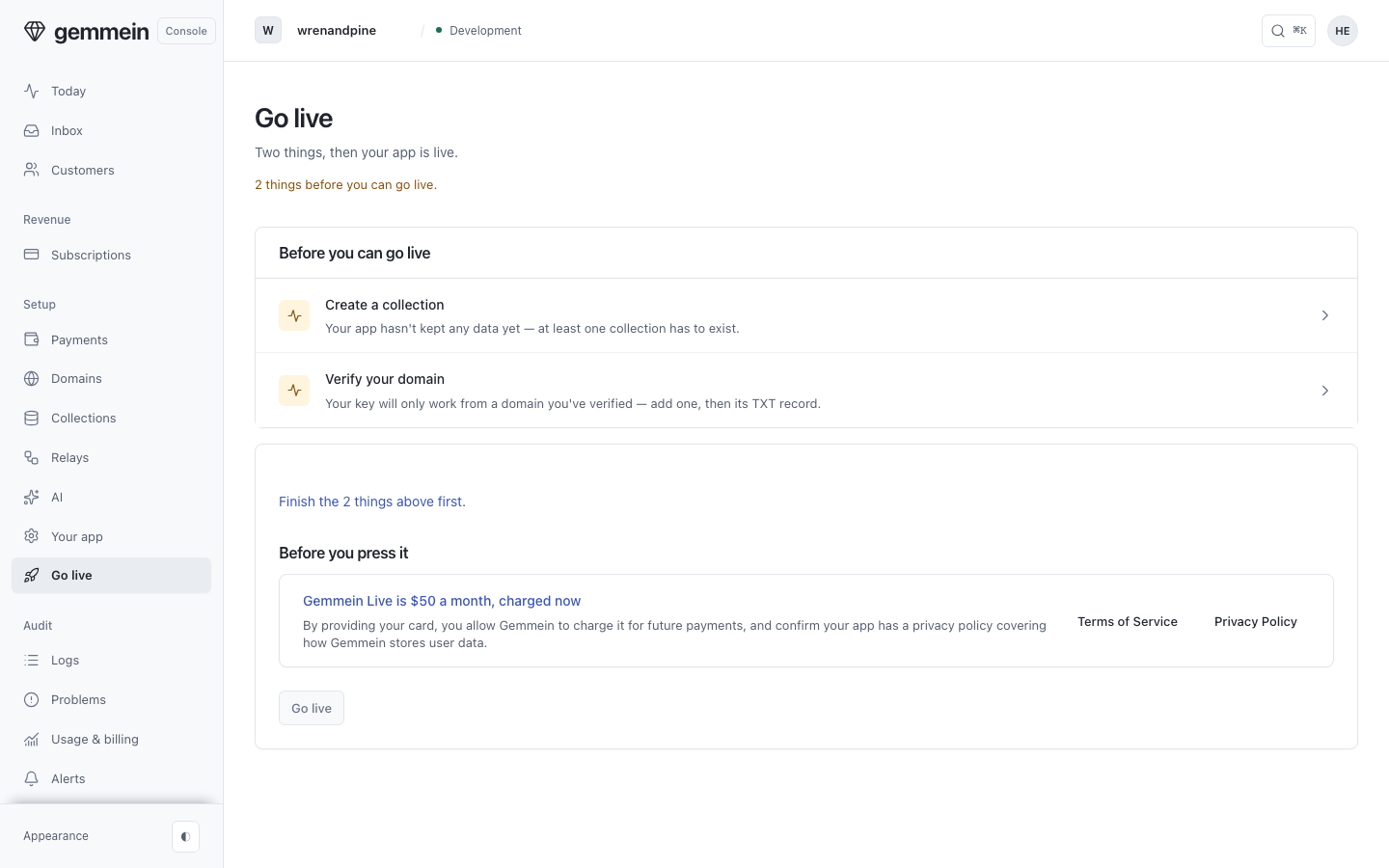
Task: Click the Go live page title
Action: point(293,118)
